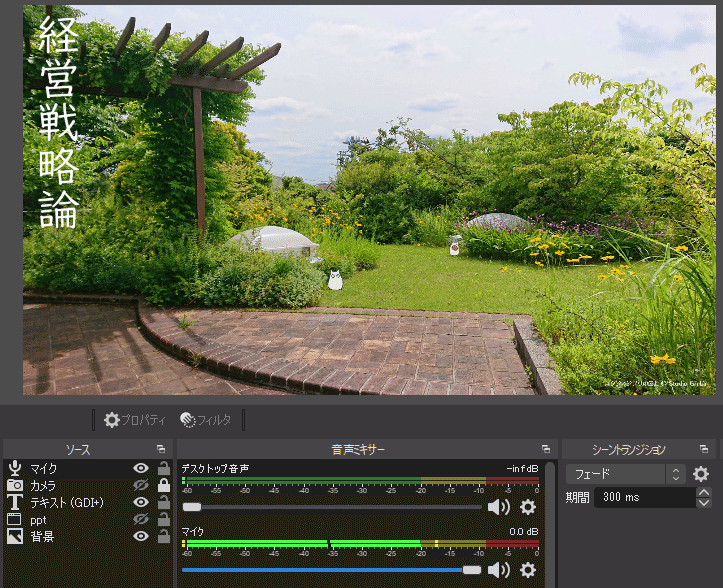Lock the テキスト (GDI+) source
The image size is (723, 588).
[164, 502]
